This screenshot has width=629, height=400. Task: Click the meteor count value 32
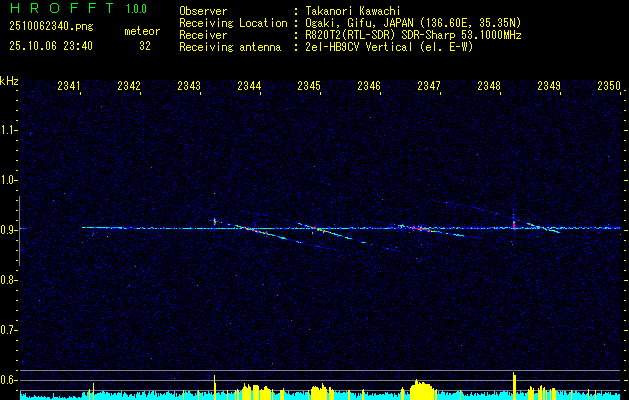[x=145, y=46]
